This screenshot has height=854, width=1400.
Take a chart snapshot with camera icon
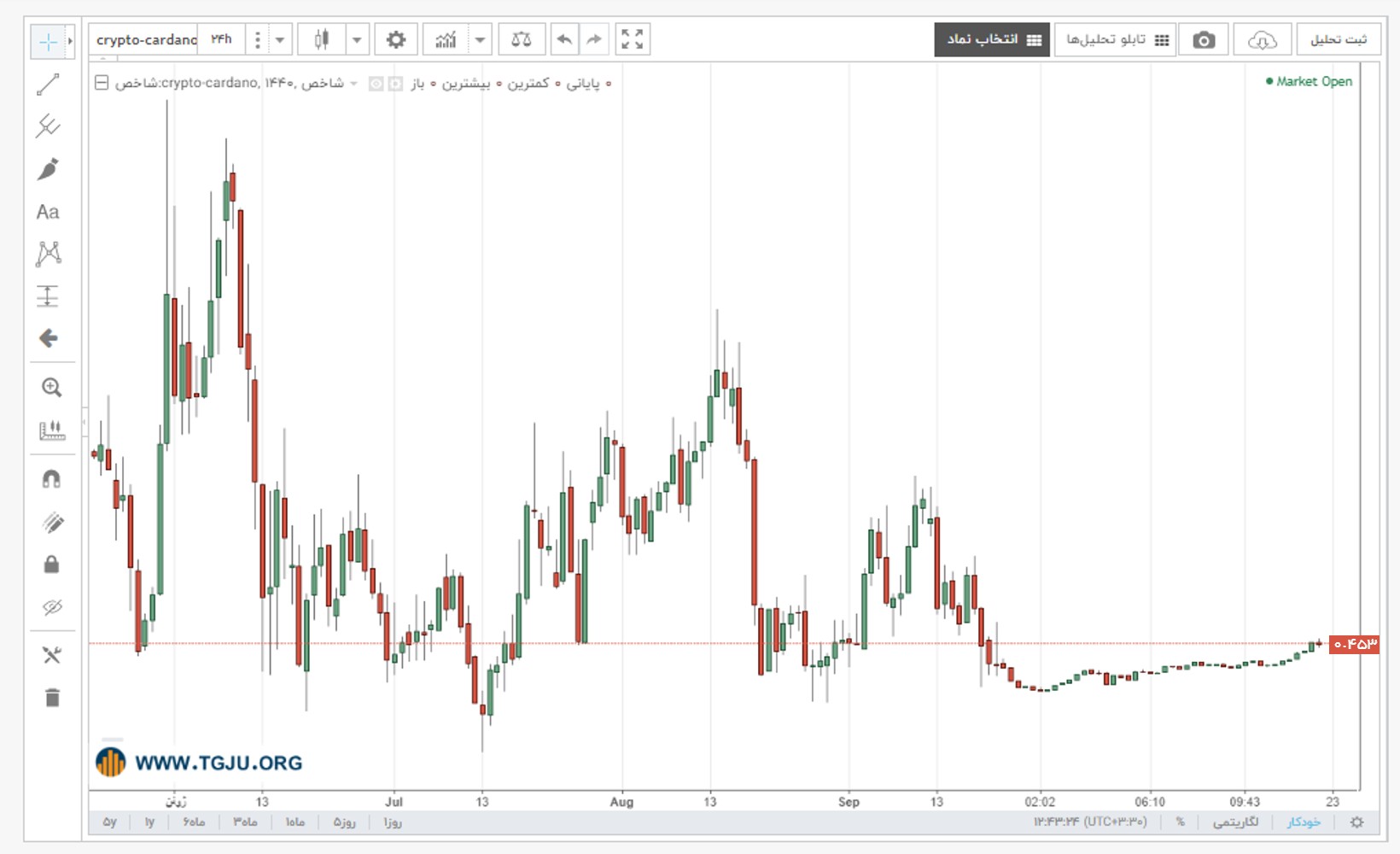[1204, 40]
